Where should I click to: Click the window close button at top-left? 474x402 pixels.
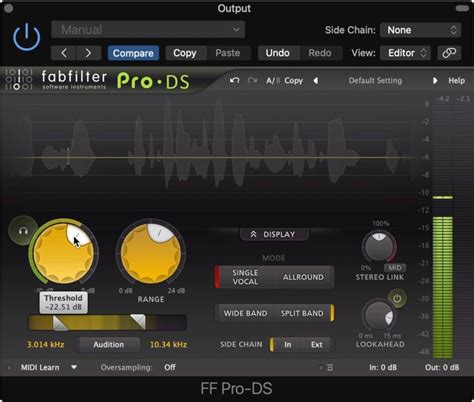pos(9,8)
